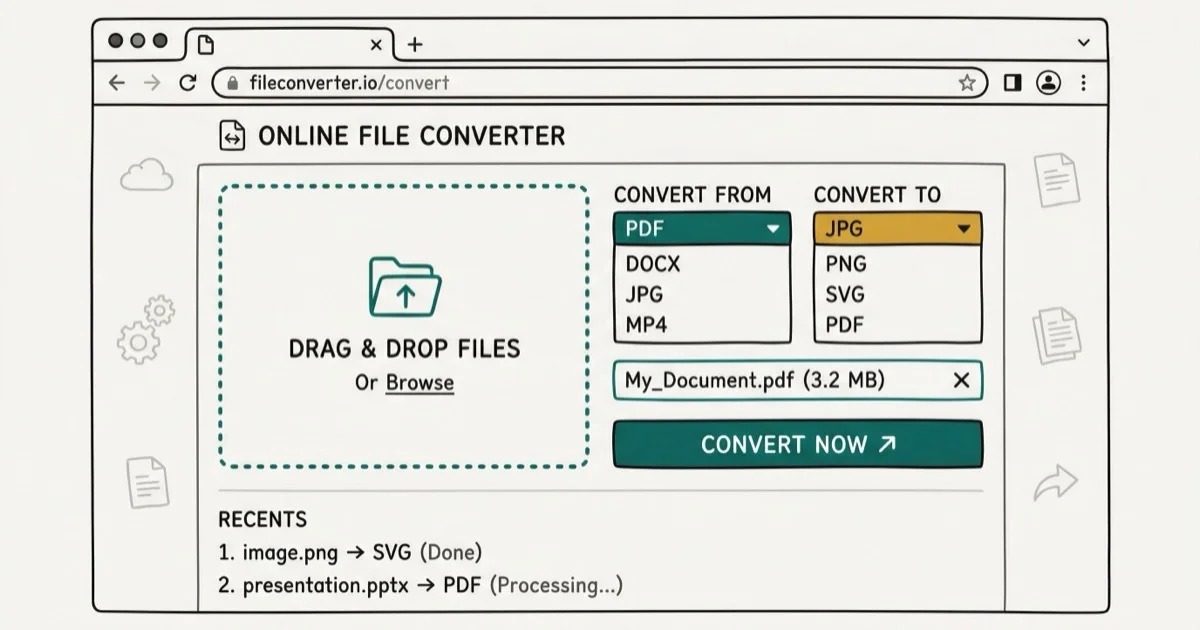The width and height of the screenshot is (1200, 630).
Task: Close the current browser tab
Action: pyautogui.click(x=377, y=45)
